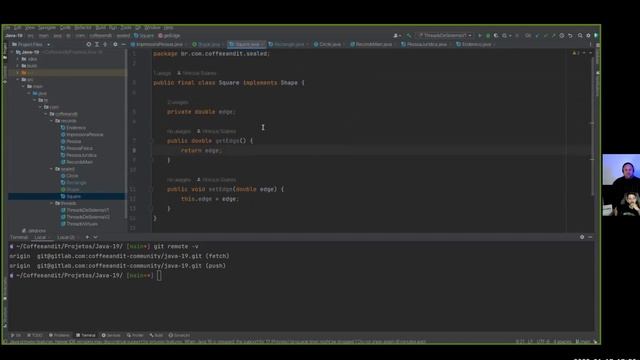
Task: Click the Square breadcrumb in the navigation bar
Action: [144, 36]
